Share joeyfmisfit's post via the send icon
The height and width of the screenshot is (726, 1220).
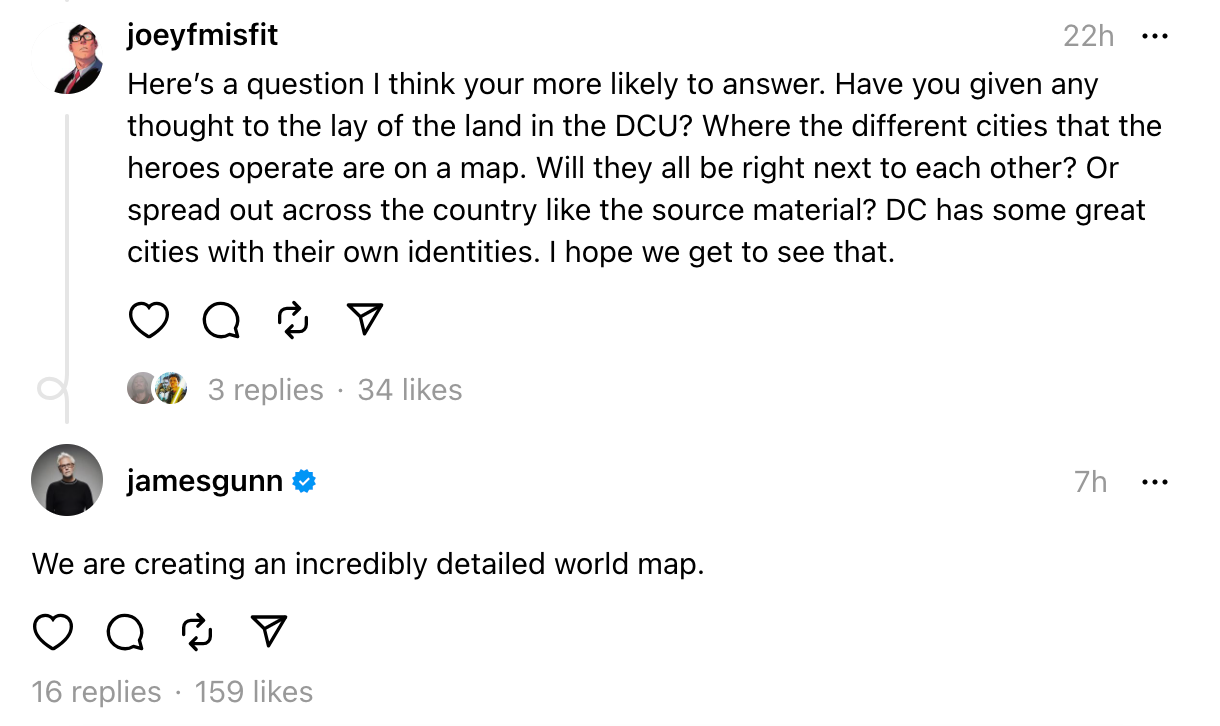coord(364,319)
